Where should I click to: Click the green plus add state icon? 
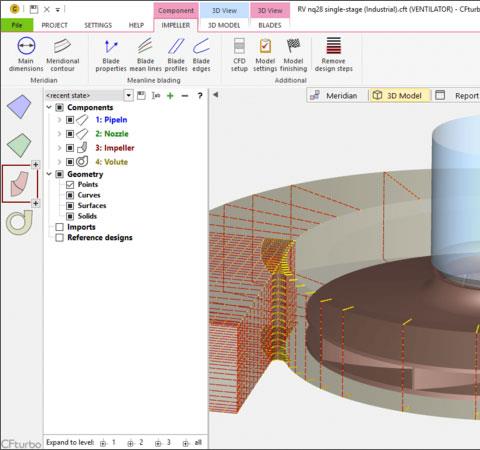tap(170, 96)
